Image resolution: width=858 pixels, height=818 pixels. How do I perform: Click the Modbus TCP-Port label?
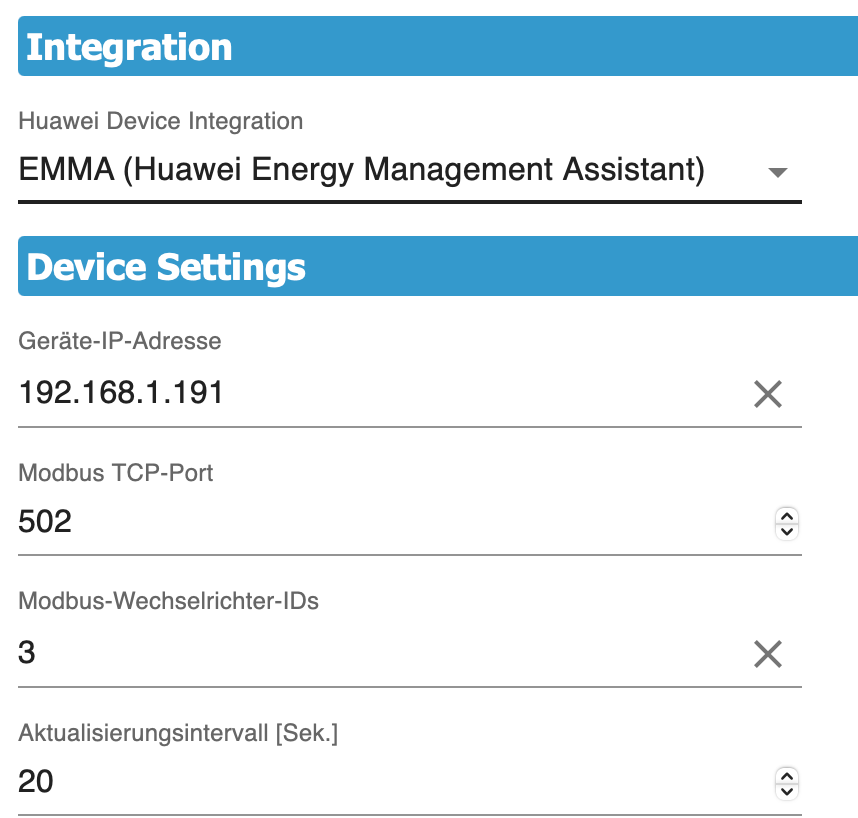tap(116, 472)
